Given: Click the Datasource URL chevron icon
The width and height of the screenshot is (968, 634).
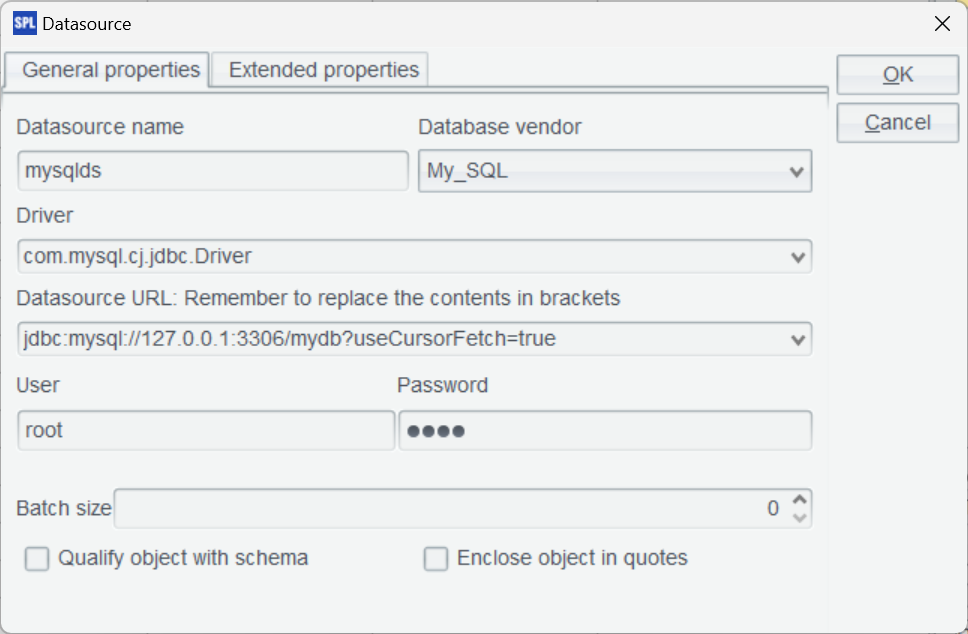Looking at the screenshot, I should click(797, 339).
